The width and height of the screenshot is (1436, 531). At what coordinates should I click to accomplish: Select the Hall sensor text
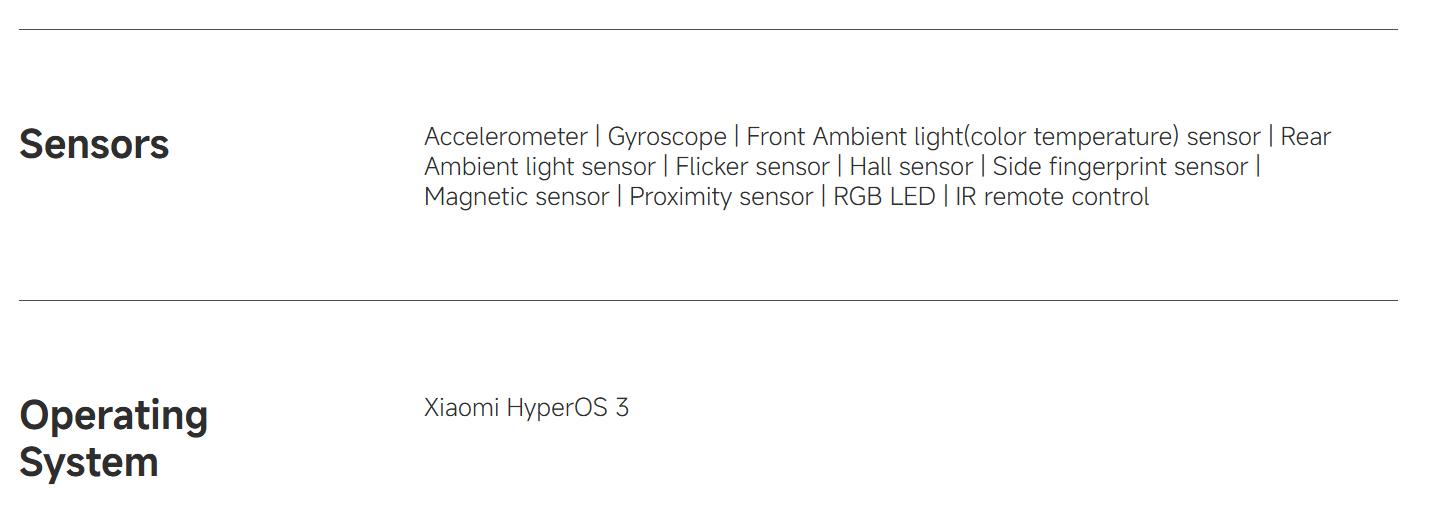pos(911,166)
